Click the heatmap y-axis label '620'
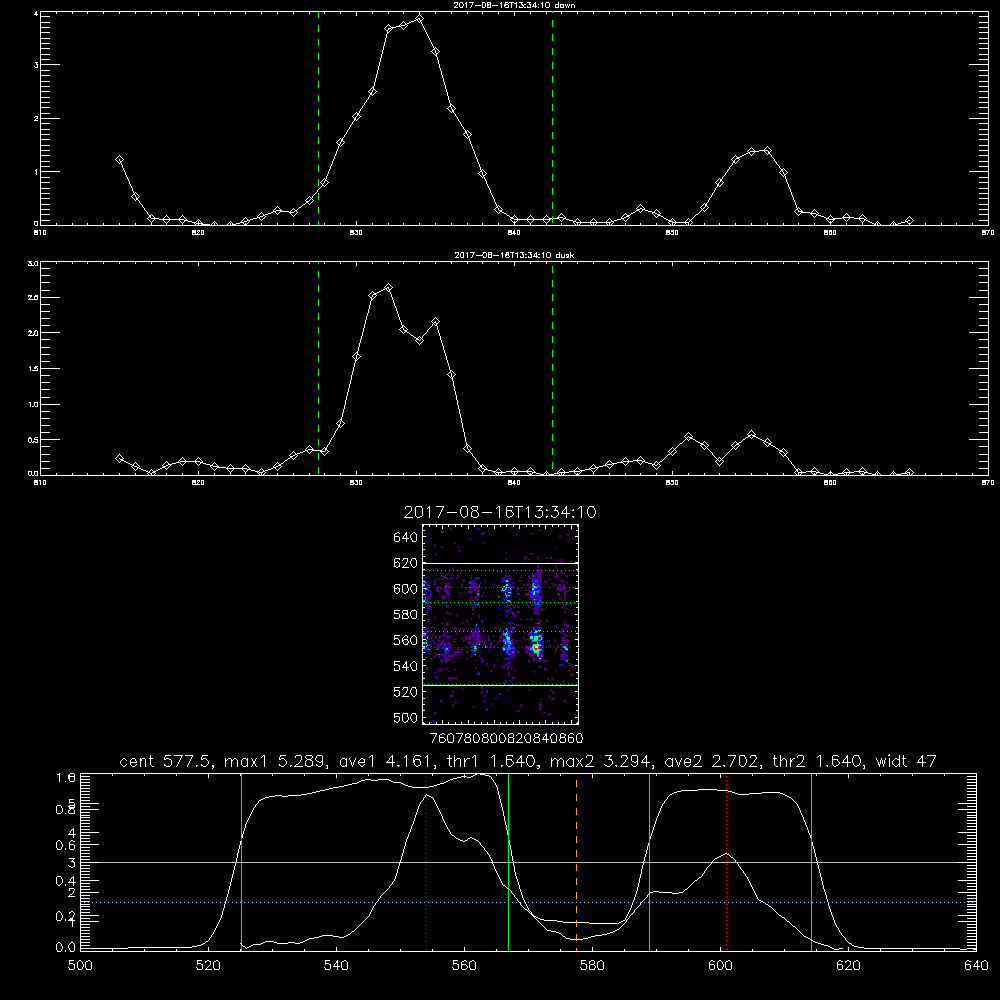Viewport: 1000px width, 1000px height. [x=406, y=563]
